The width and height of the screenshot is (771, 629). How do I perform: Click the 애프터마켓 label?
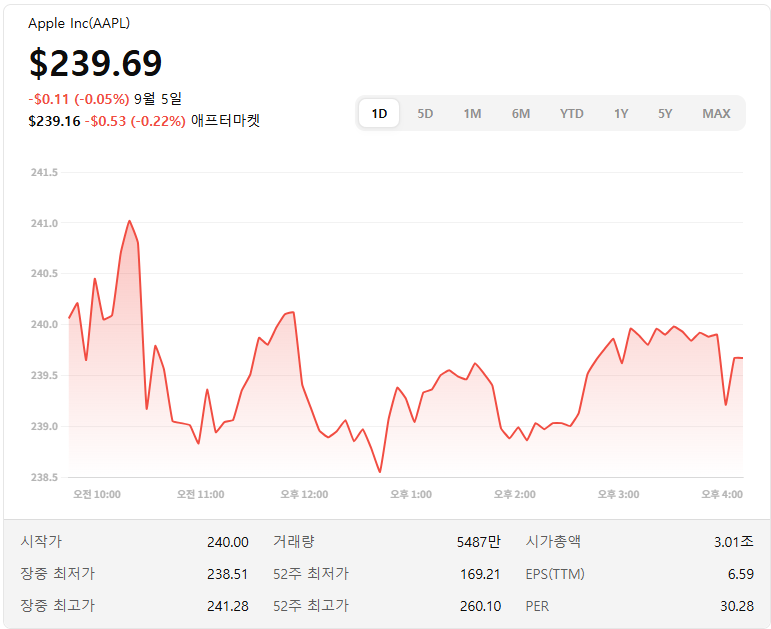tap(225, 120)
